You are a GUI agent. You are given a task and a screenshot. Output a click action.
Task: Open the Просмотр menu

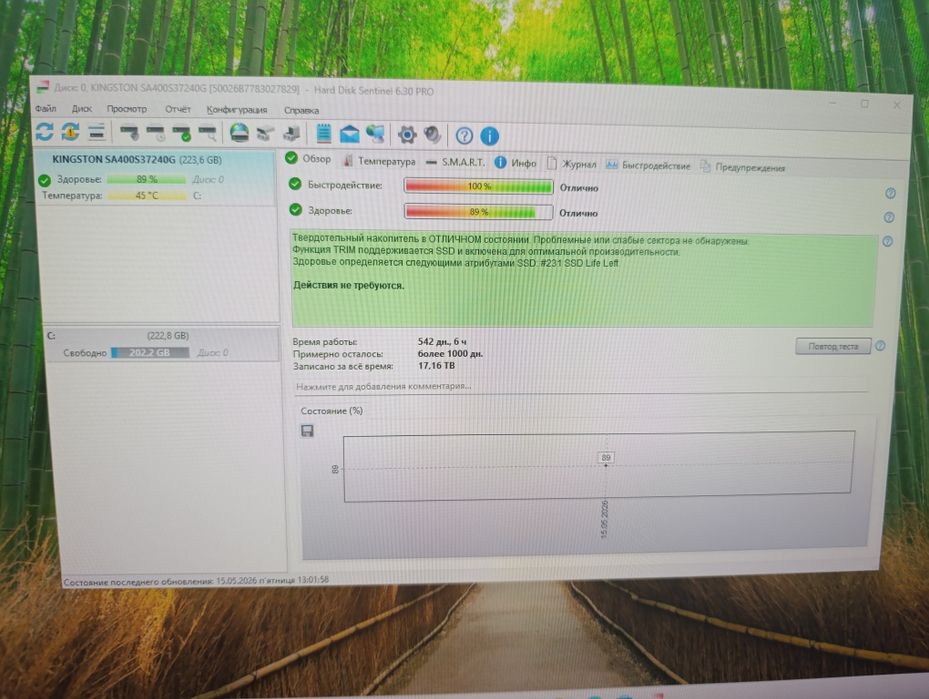tap(126, 109)
